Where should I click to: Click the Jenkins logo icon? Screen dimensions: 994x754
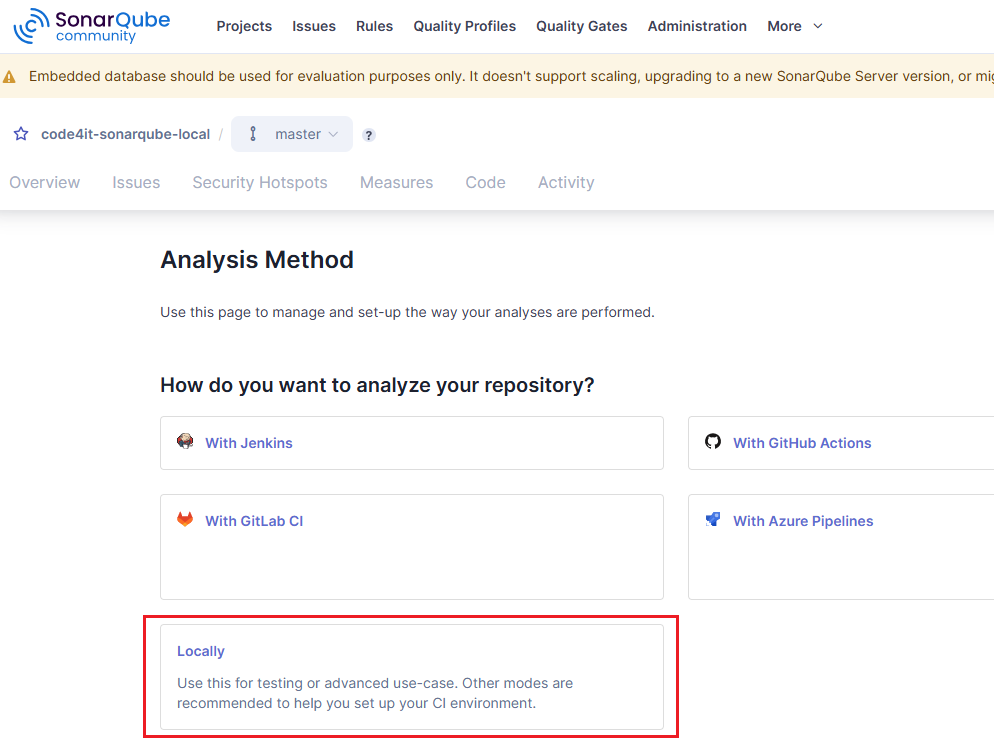point(185,441)
